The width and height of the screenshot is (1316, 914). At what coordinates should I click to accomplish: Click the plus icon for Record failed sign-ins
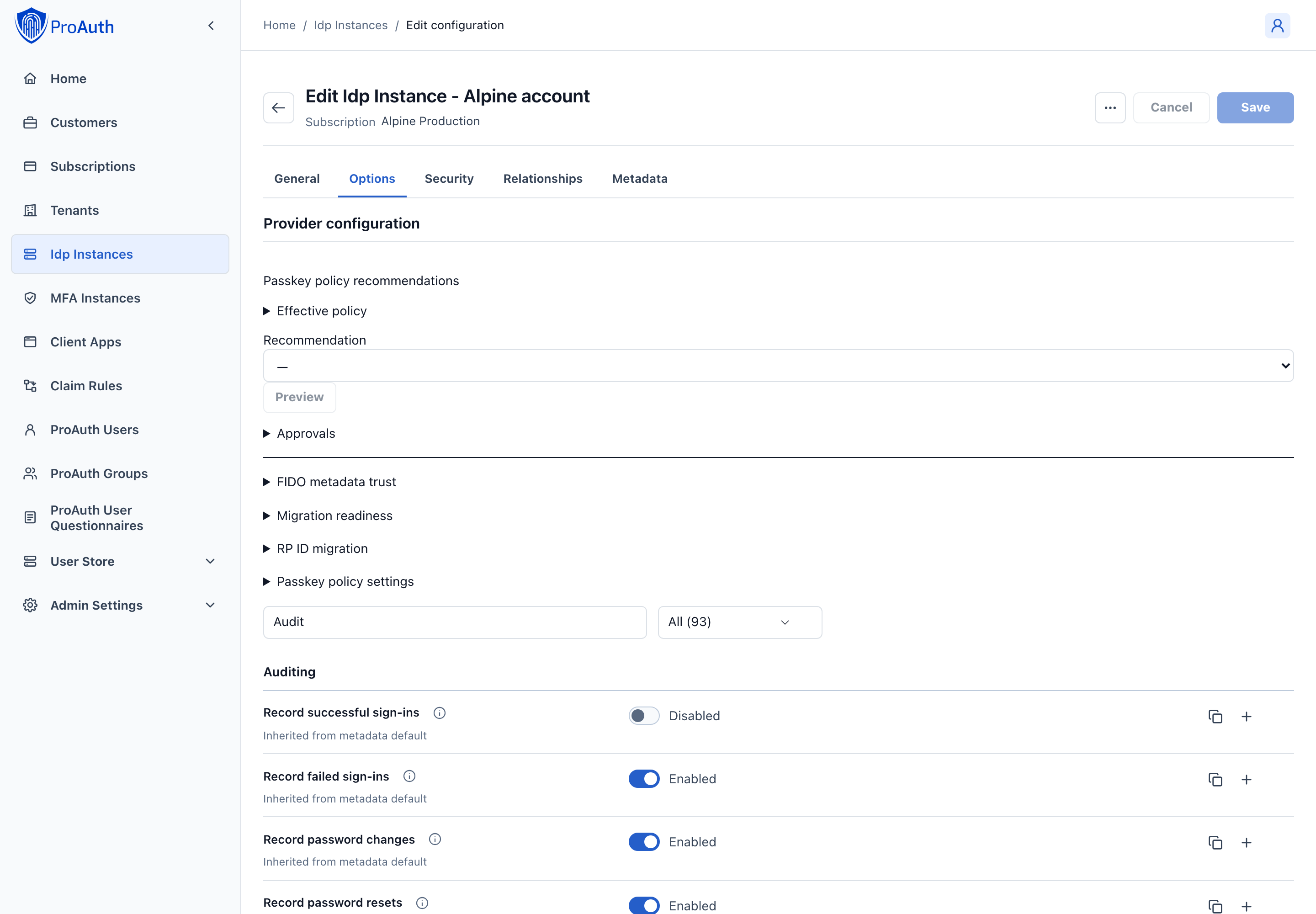point(1246,780)
